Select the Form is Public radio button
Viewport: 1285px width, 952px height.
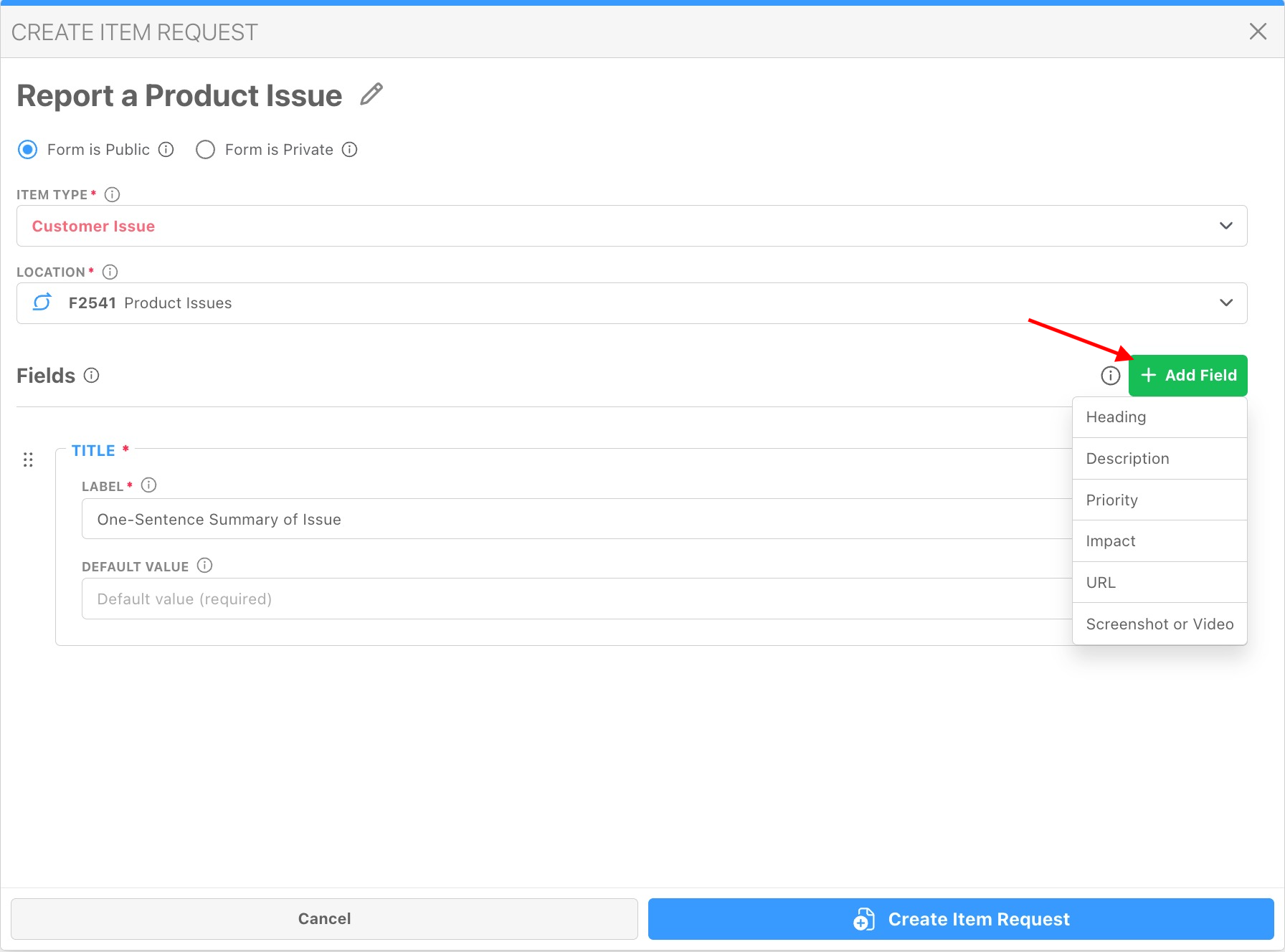[28, 149]
